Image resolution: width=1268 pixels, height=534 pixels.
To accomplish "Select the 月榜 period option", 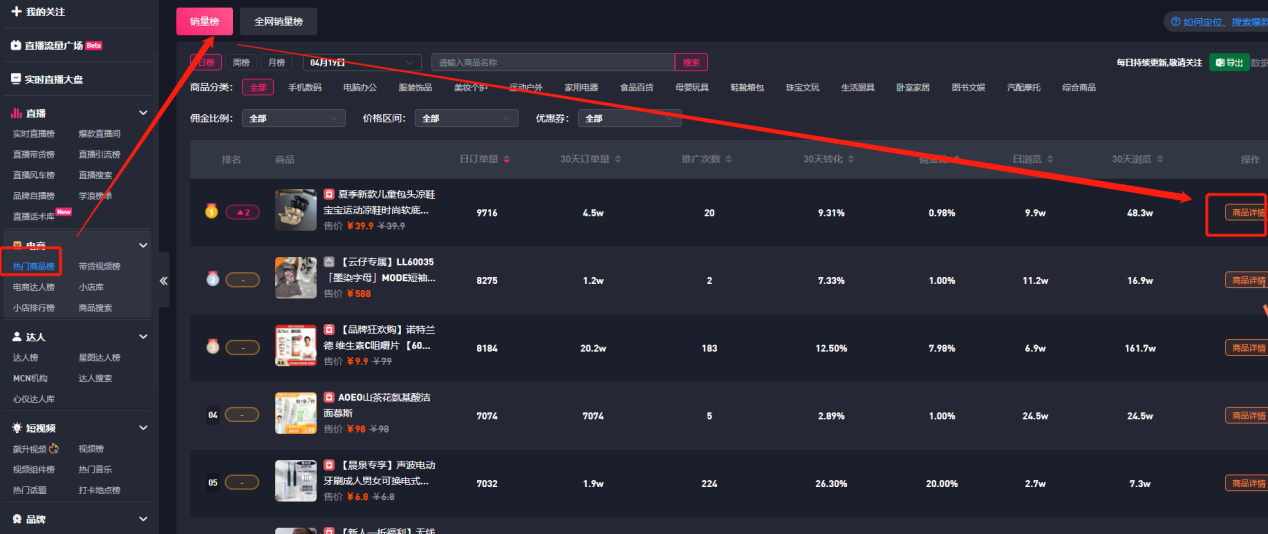I will coord(274,62).
